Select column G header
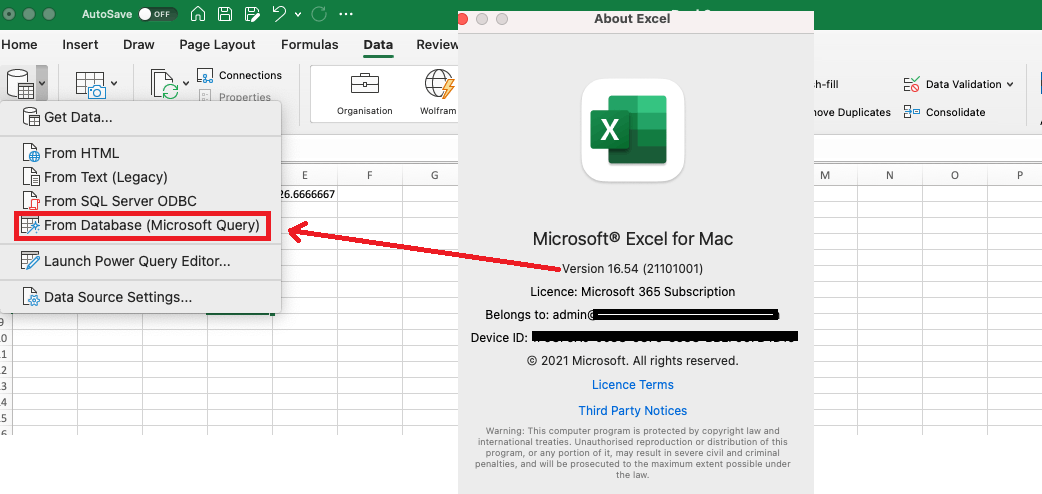 tap(435, 176)
